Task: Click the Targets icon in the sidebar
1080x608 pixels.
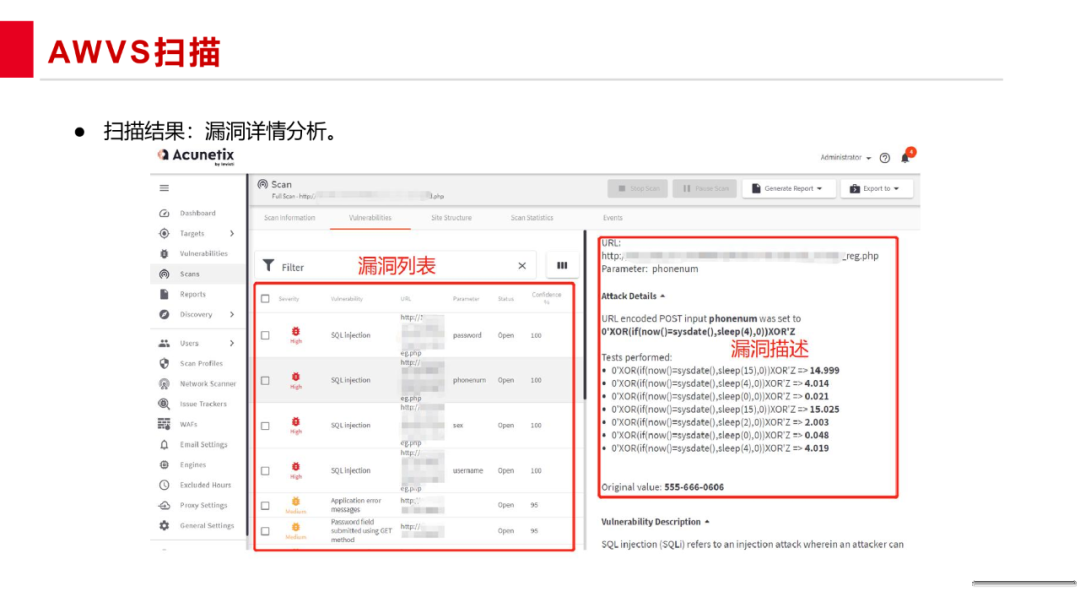Action: (x=164, y=233)
